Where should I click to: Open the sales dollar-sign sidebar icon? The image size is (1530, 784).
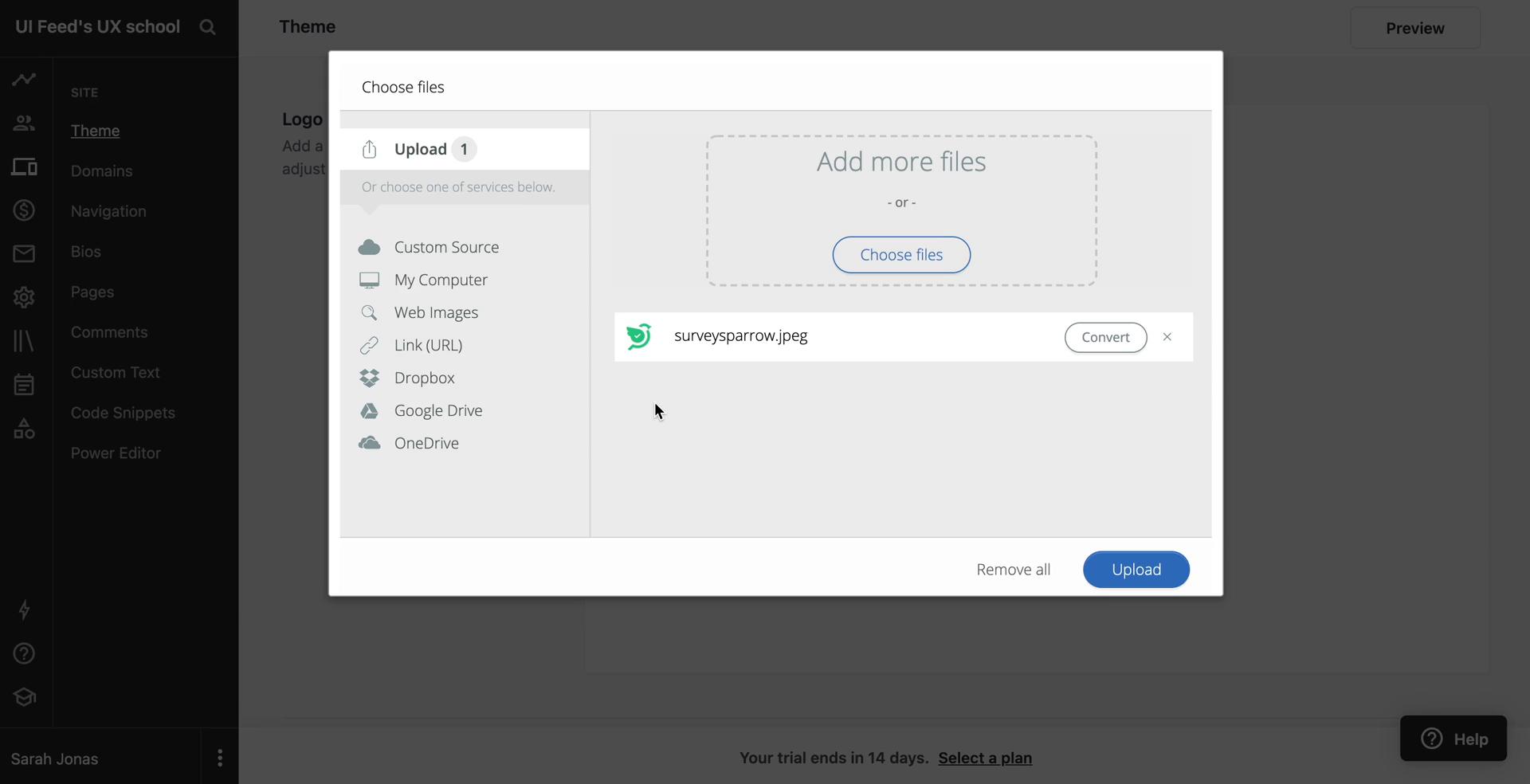click(x=24, y=210)
